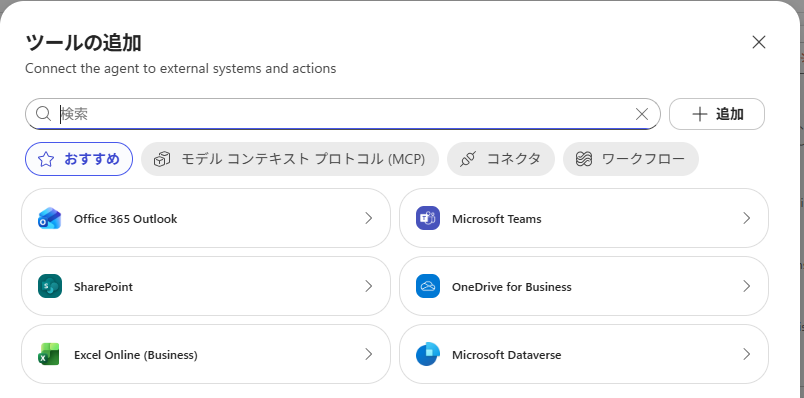Viewport: 804px width, 398px height.
Task: Expand Microsoft Dataverse with its chevron
Action: point(747,354)
